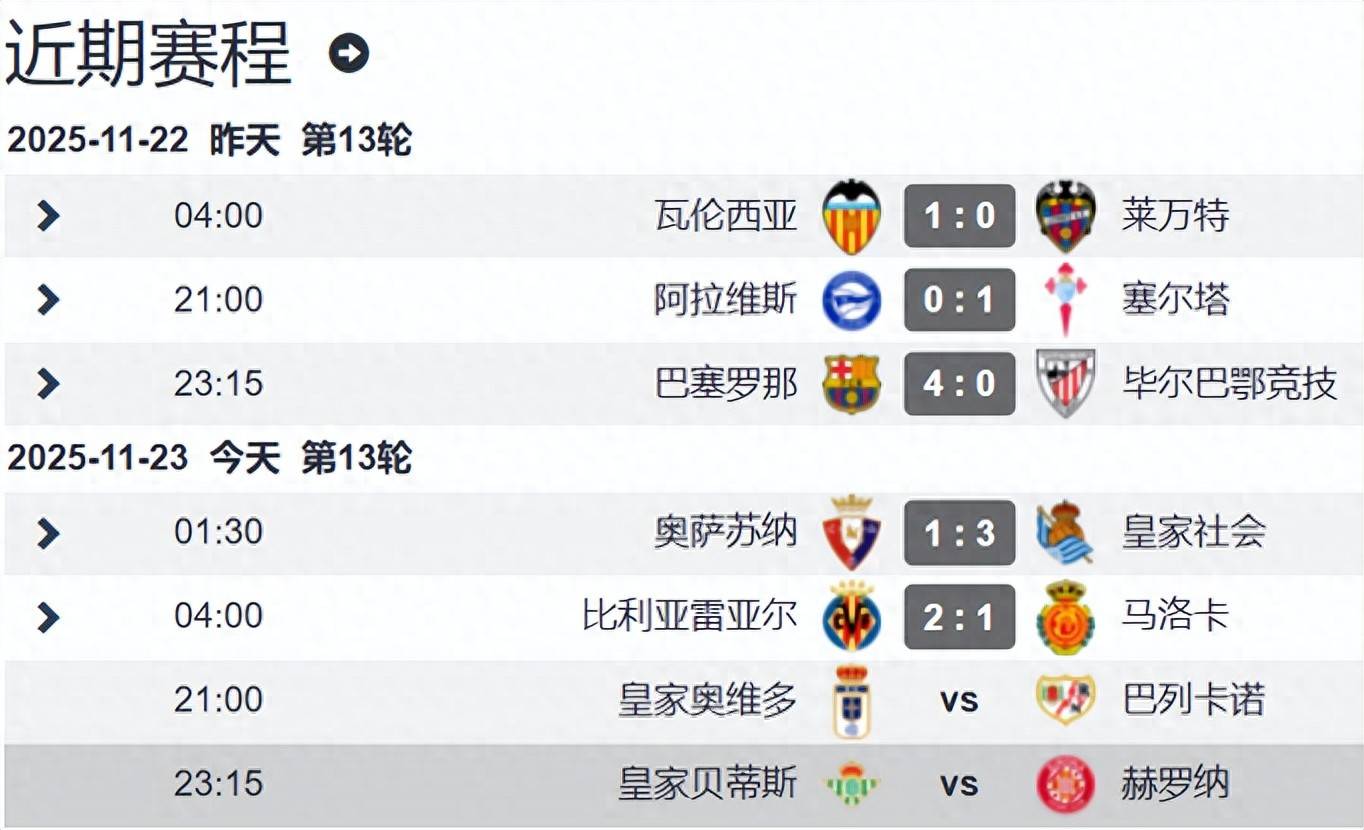Click the 比利亚雷亚尔 yellow crest

(x=851, y=616)
